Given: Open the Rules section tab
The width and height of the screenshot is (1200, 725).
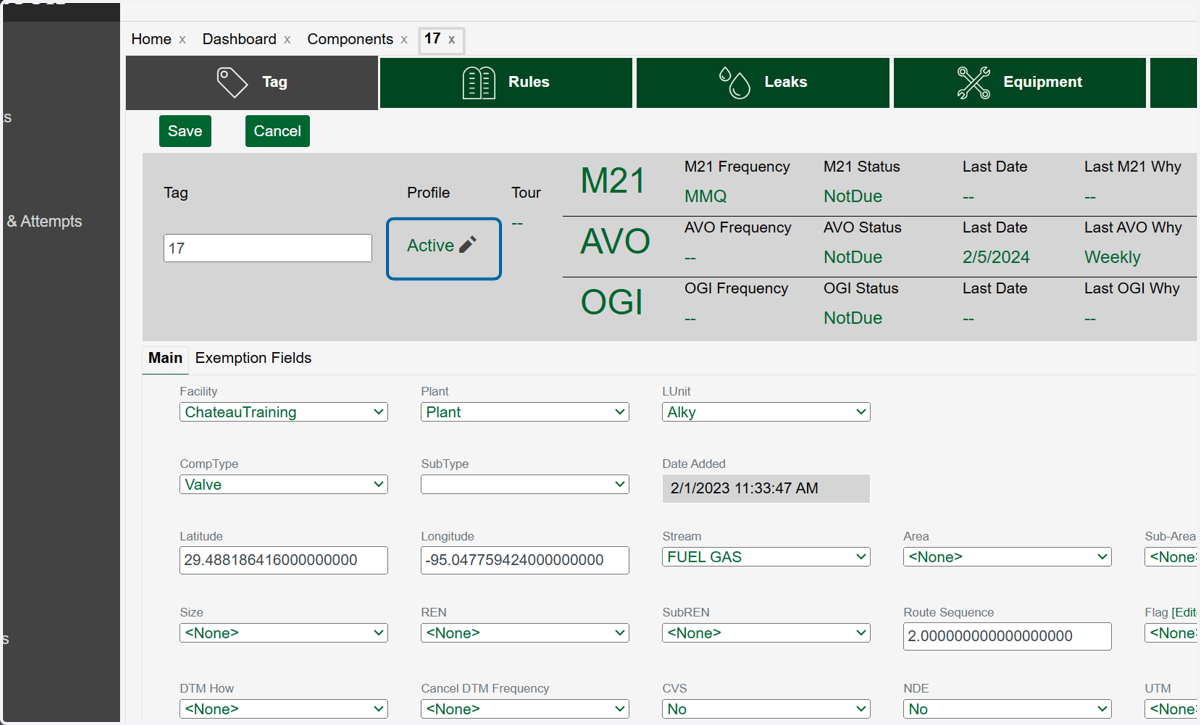Looking at the screenshot, I should click(506, 82).
